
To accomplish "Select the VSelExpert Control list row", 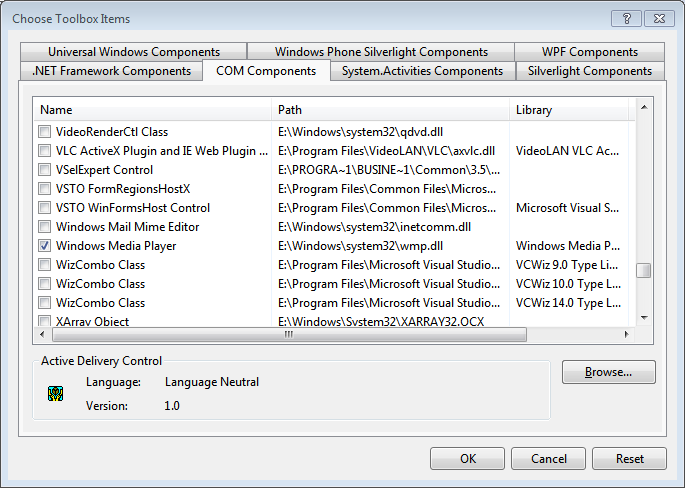I will point(104,170).
